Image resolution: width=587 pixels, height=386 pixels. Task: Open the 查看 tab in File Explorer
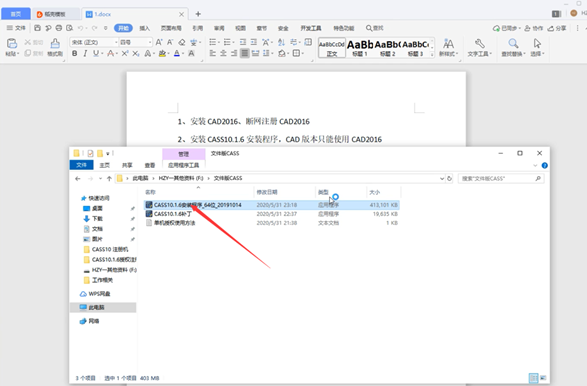(150, 165)
